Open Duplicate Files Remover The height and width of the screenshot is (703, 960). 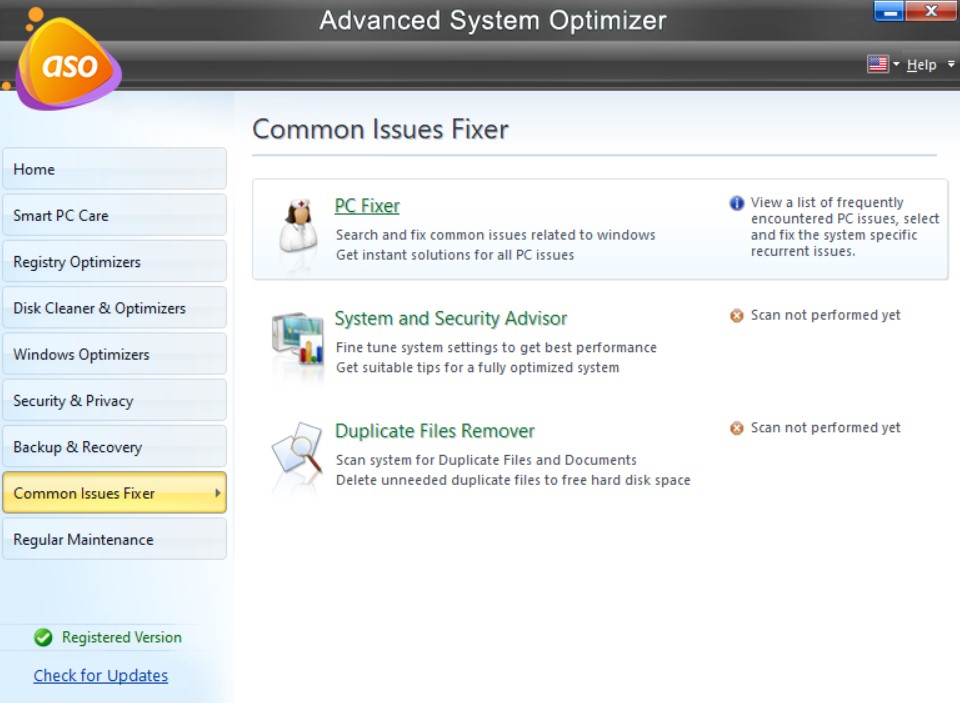(x=434, y=430)
